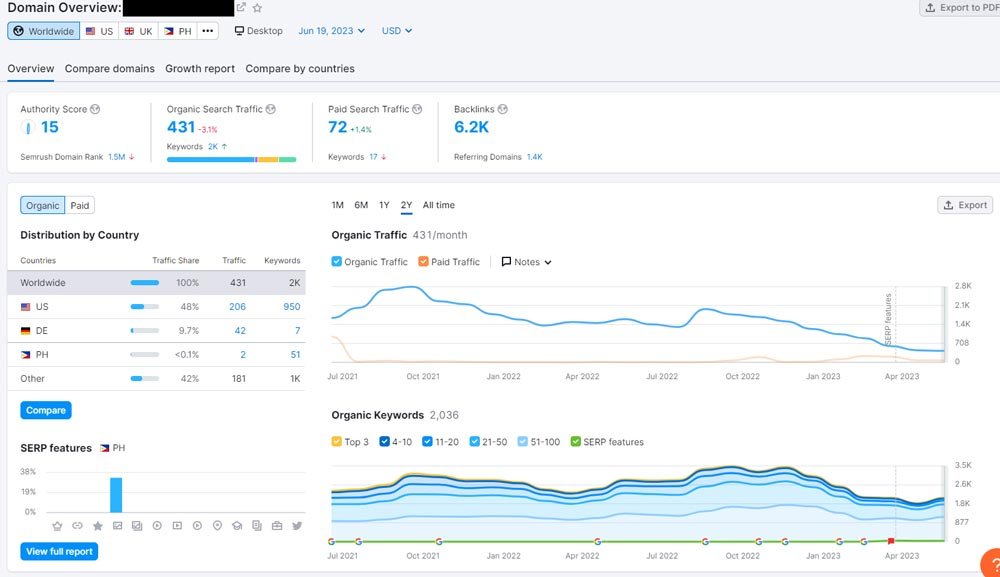Image resolution: width=1000 pixels, height=577 pixels.
Task: Switch to the Compare domains tab
Action: tap(110, 69)
